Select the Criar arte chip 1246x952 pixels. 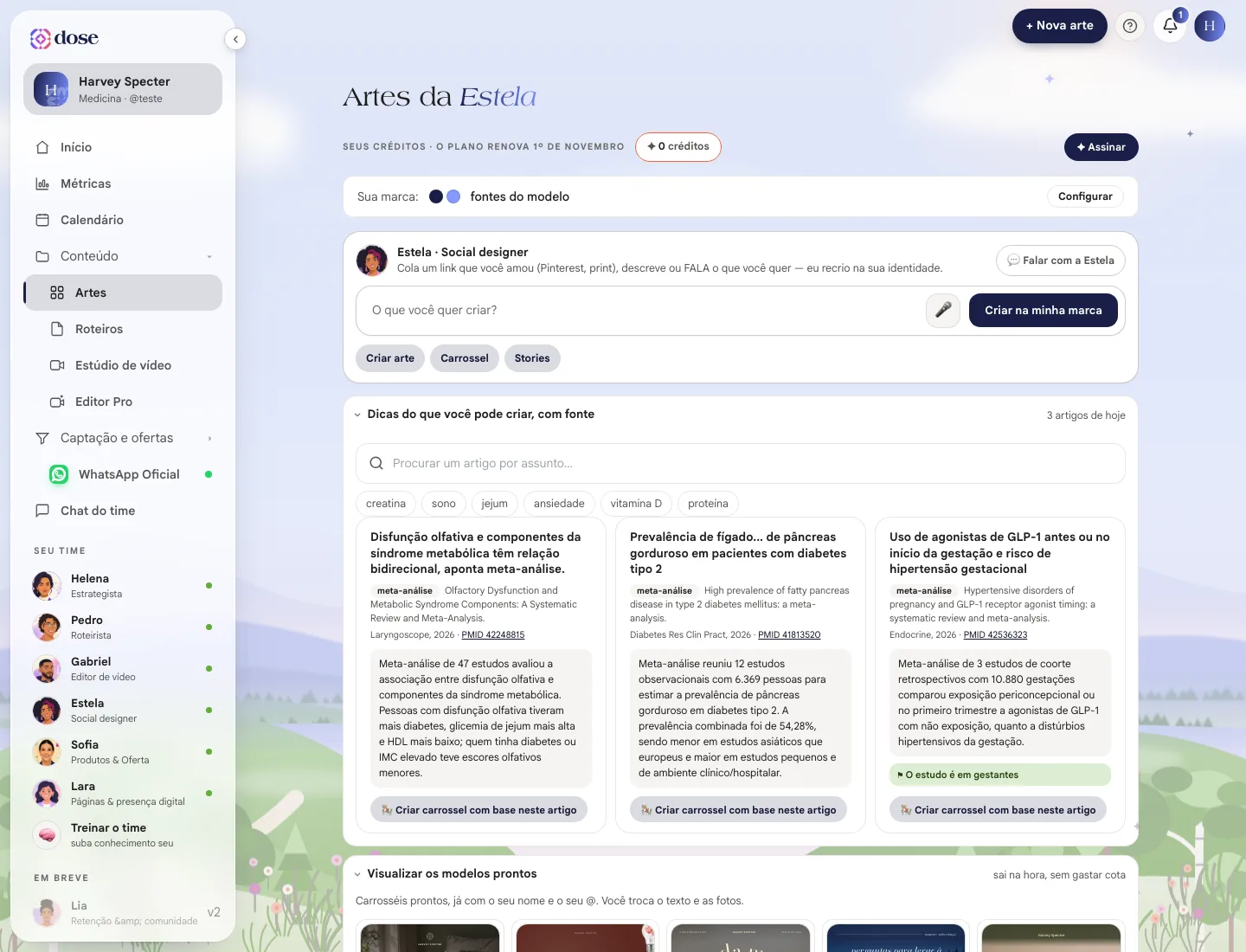[390, 358]
